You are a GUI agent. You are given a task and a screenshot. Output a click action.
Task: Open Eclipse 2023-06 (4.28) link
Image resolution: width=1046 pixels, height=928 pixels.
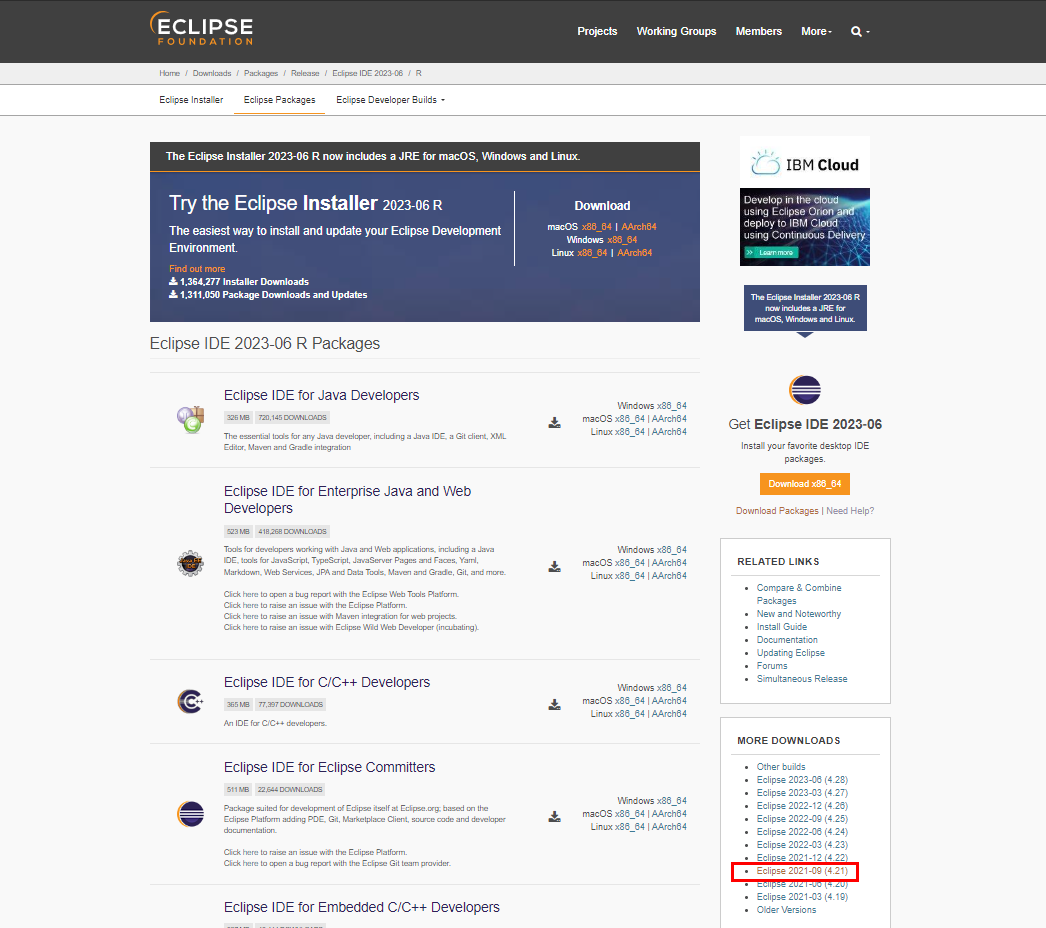pos(802,780)
